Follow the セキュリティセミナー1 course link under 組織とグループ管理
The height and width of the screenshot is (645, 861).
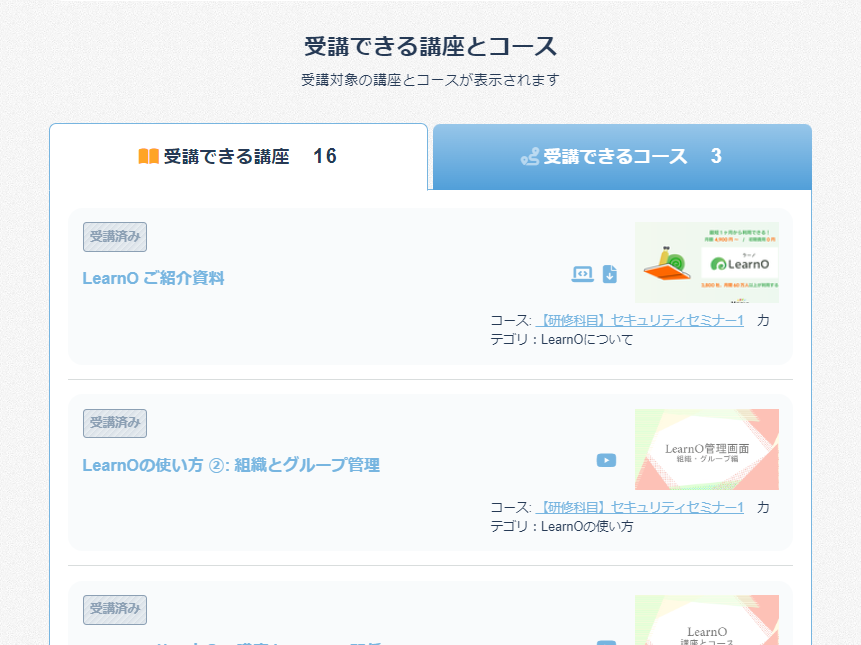[x=640, y=508]
